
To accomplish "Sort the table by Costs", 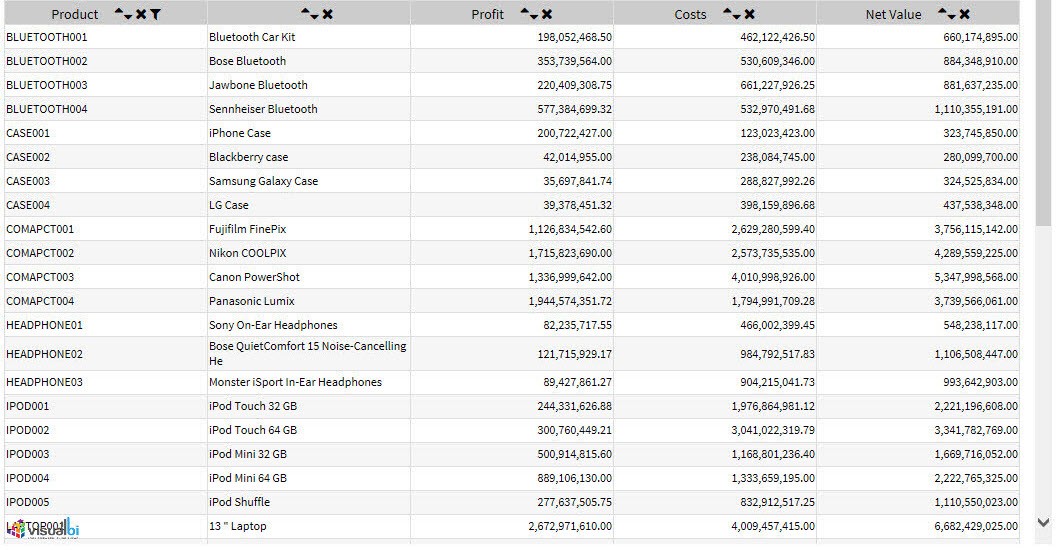I will 732,14.
